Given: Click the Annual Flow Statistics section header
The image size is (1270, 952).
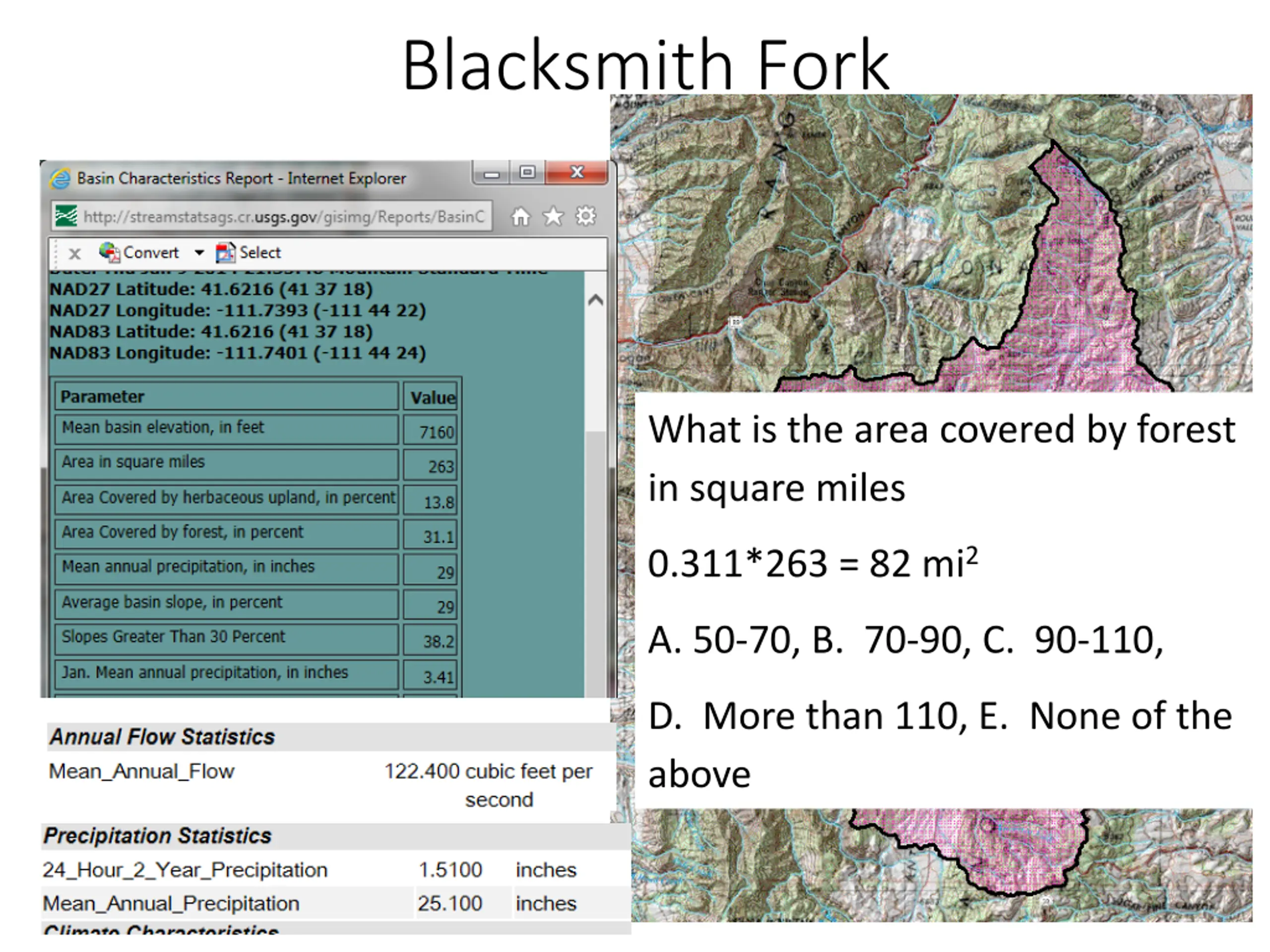Looking at the screenshot, I should tap(162, 737).
